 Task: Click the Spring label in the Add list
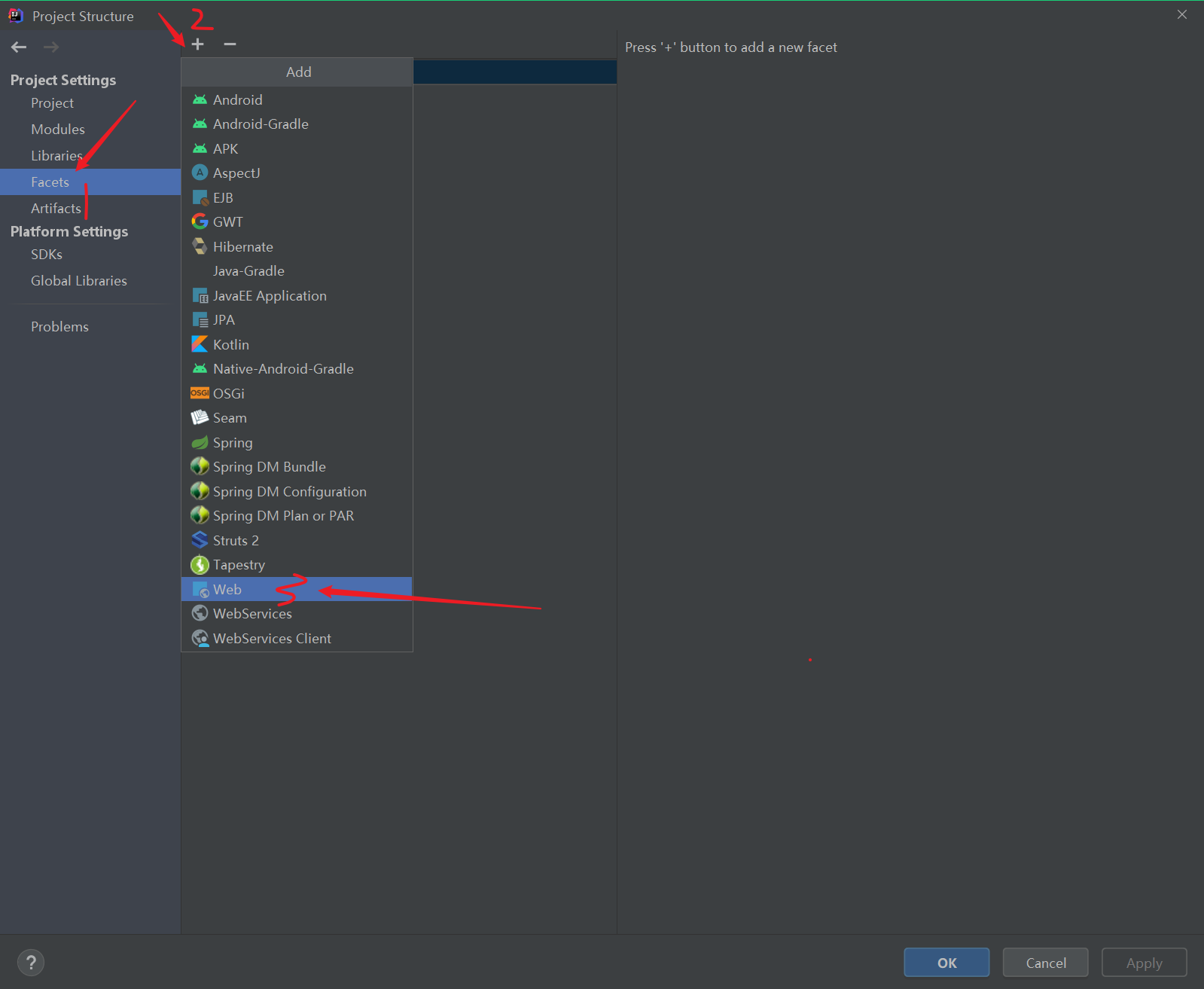coord(233,442)
